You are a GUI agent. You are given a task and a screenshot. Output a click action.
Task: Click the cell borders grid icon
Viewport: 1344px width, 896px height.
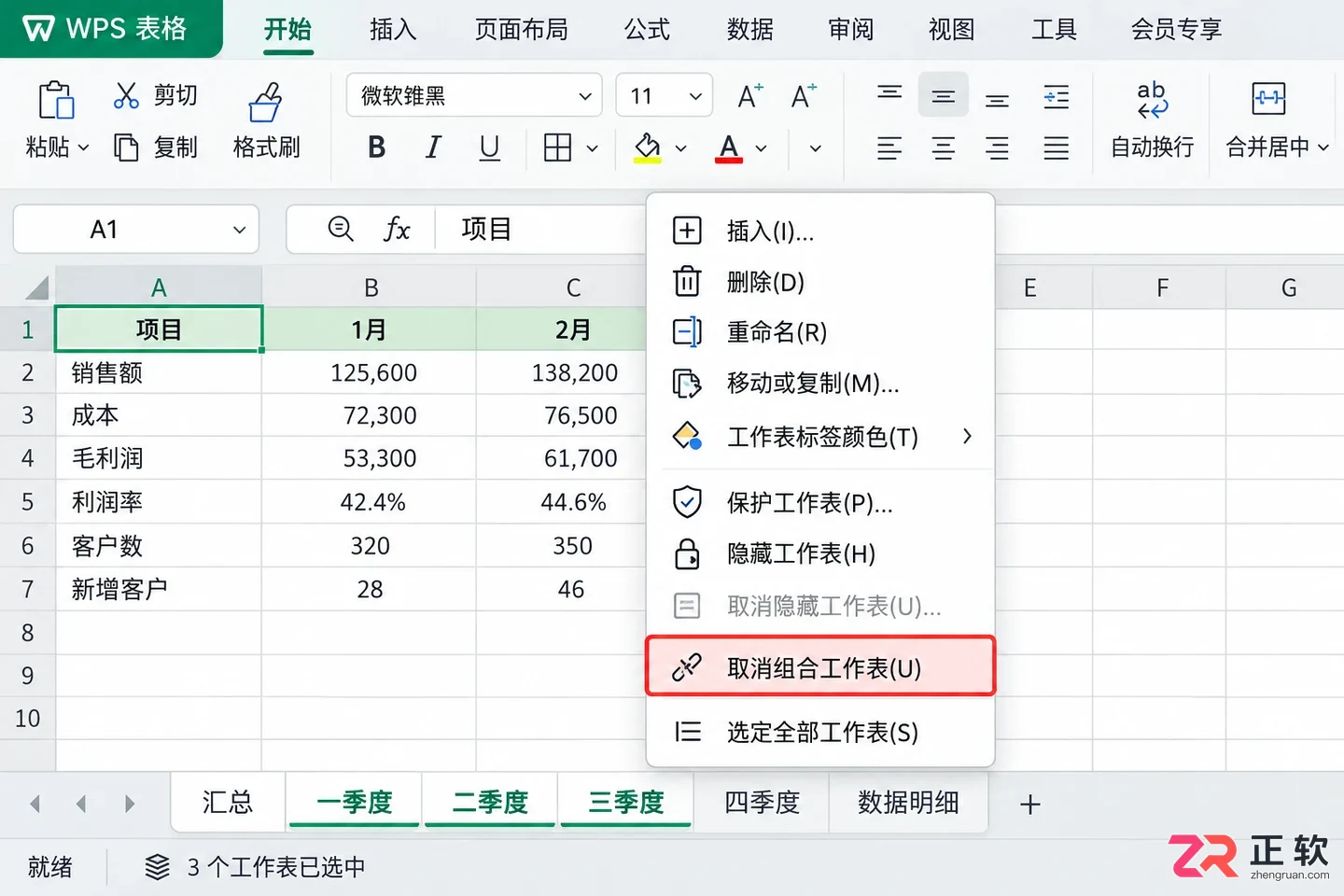557,147
